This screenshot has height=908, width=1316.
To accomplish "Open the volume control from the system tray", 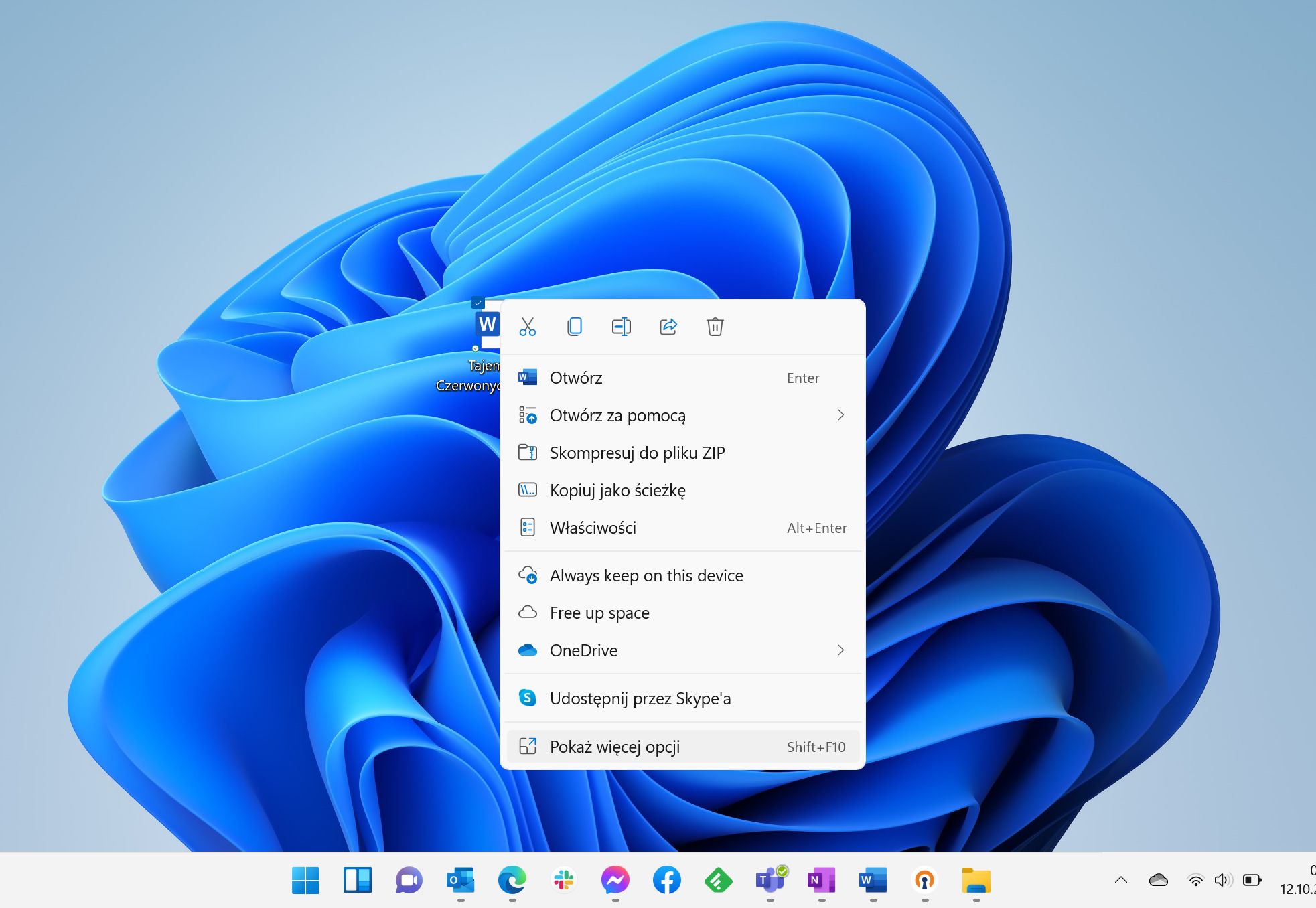I will point(1223,881).
